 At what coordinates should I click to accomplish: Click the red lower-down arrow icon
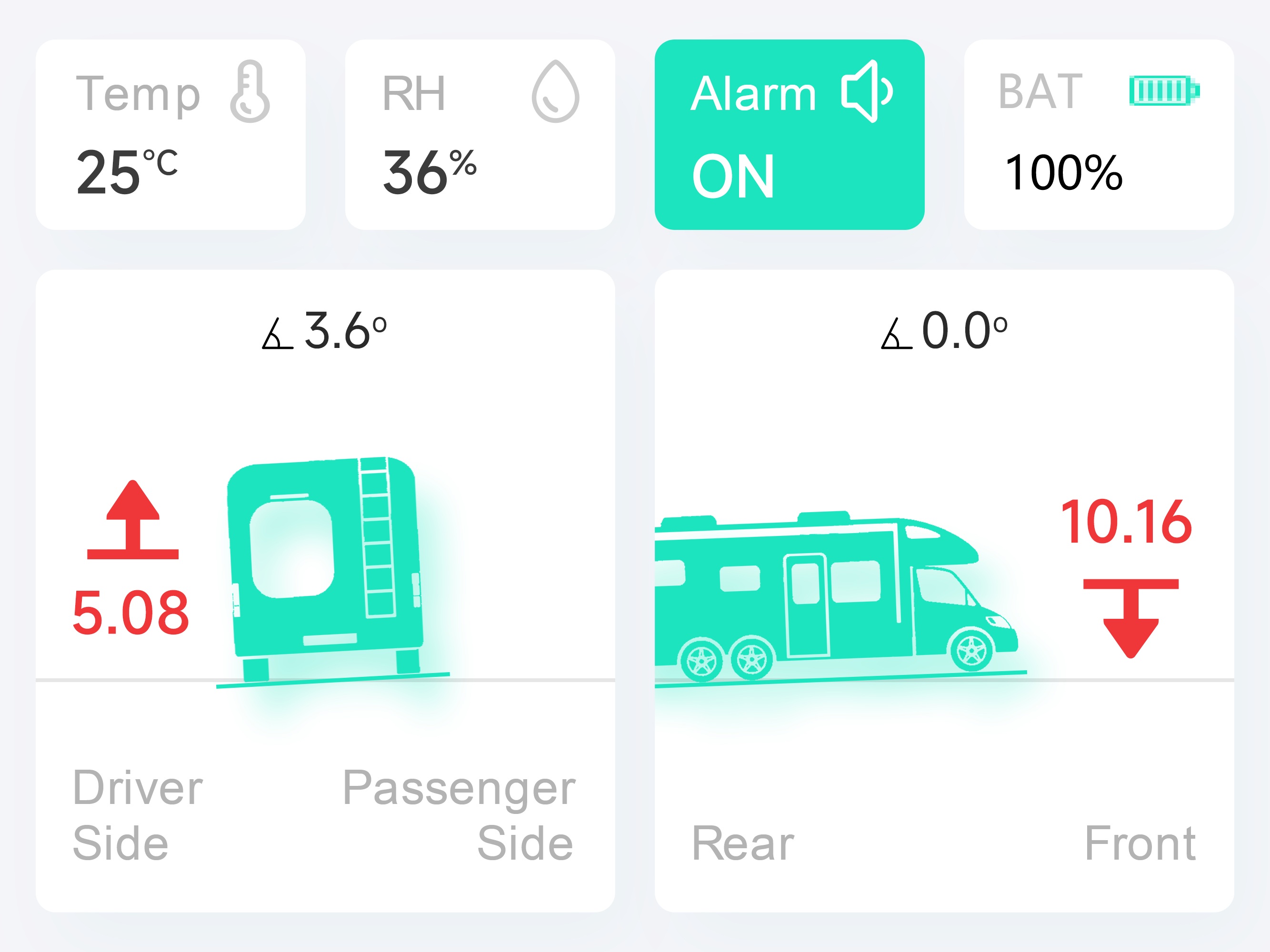pyautogui.click(x=1130, y=619)
